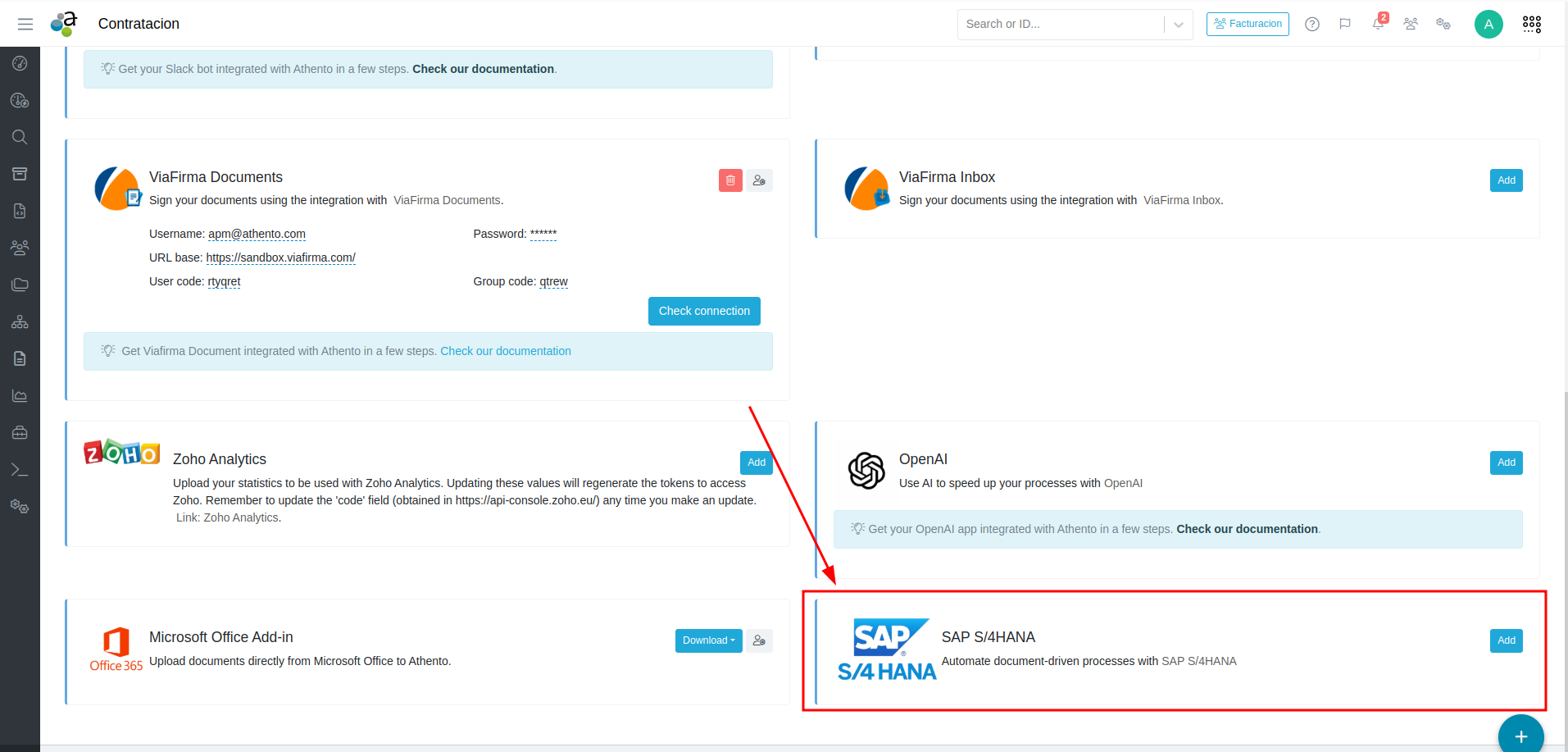
Task: Expand the Download dropdown for Office Add-in
Action: pyautogui.click(x=708, y=640)
